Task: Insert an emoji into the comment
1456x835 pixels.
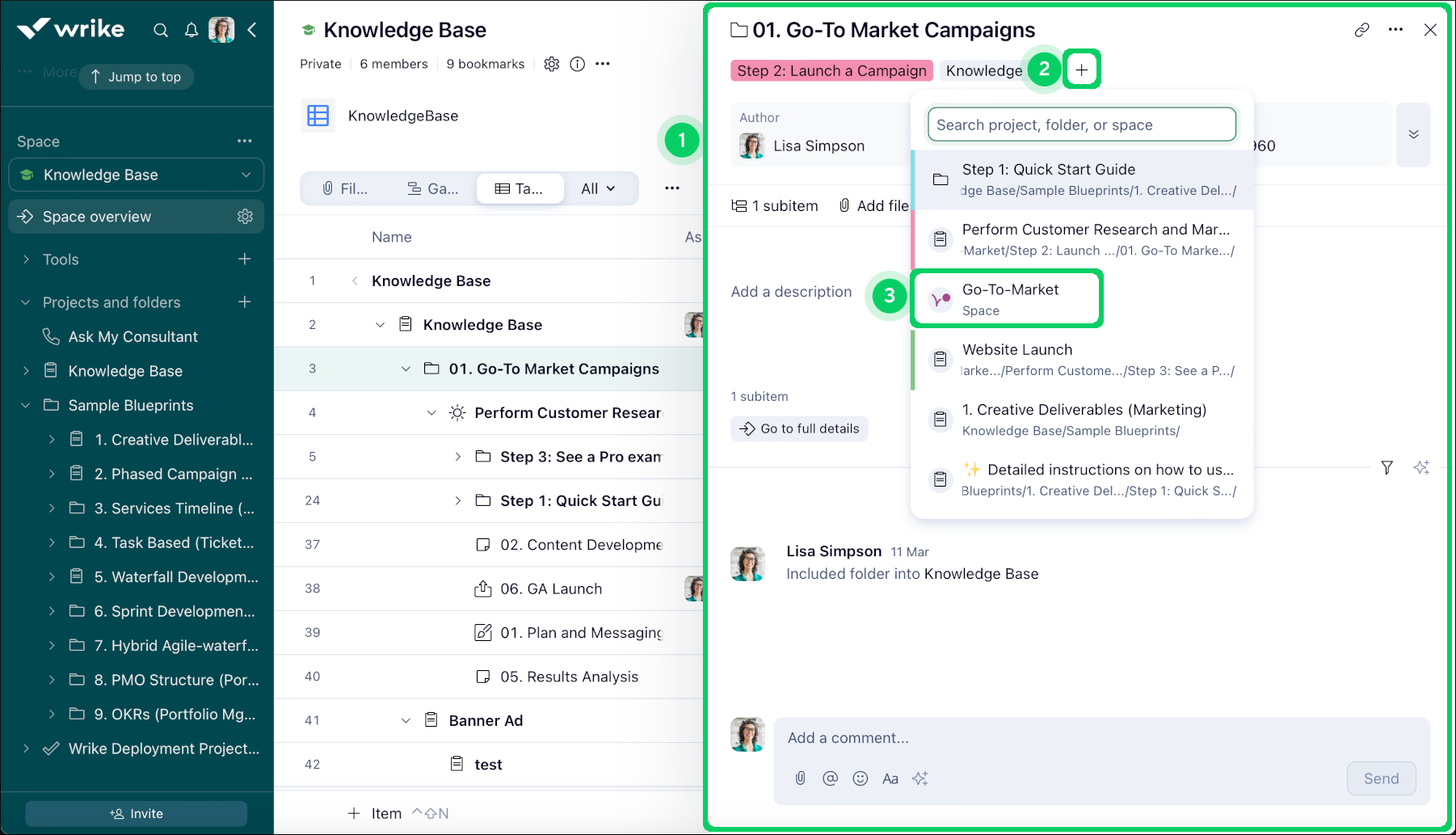Action: coord(861,778)
